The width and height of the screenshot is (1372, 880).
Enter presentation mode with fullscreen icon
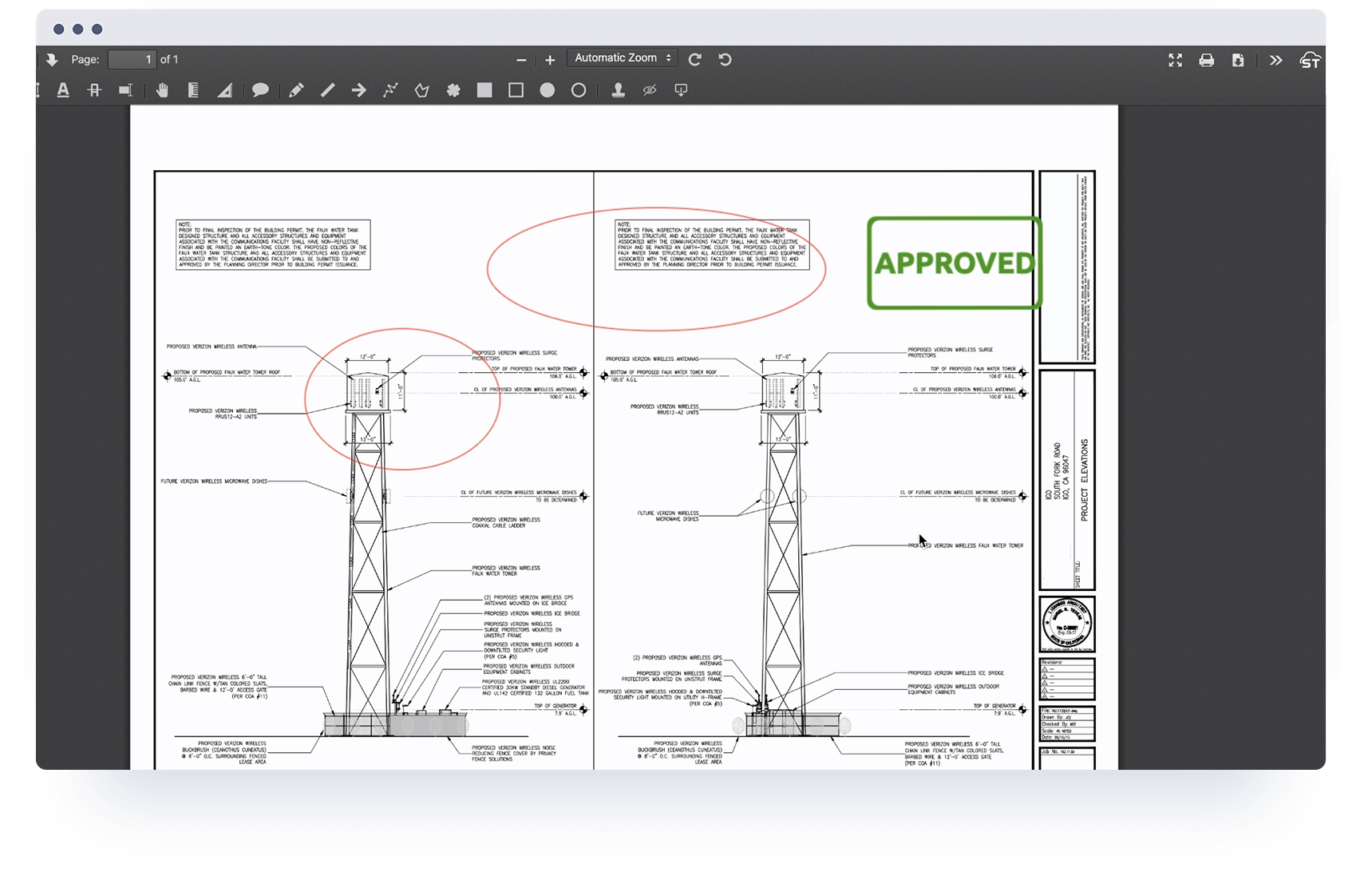click(x=1175, y=60)
